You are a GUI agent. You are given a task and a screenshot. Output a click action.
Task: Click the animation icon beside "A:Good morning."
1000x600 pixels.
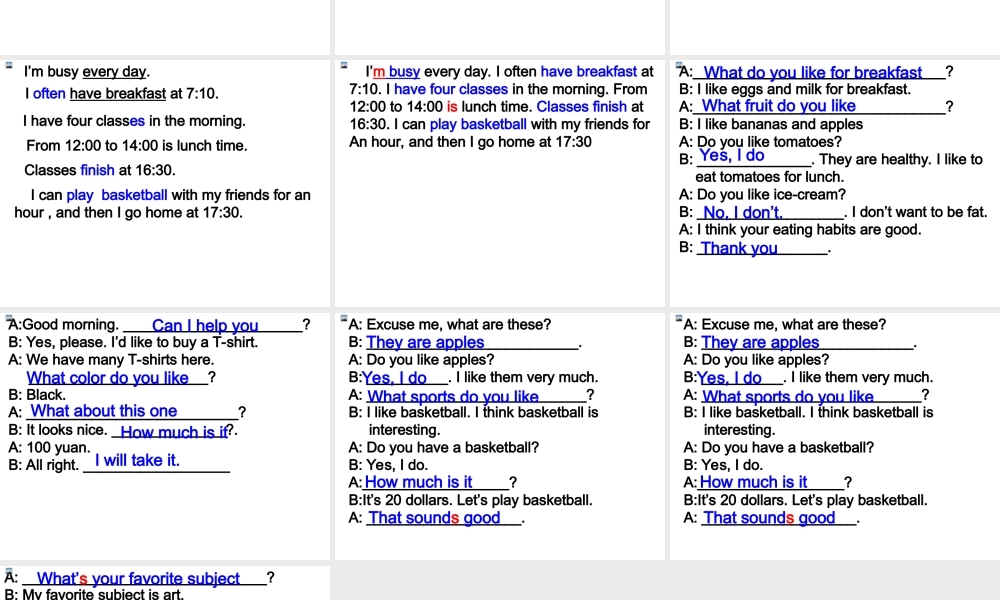pos(9,318)
